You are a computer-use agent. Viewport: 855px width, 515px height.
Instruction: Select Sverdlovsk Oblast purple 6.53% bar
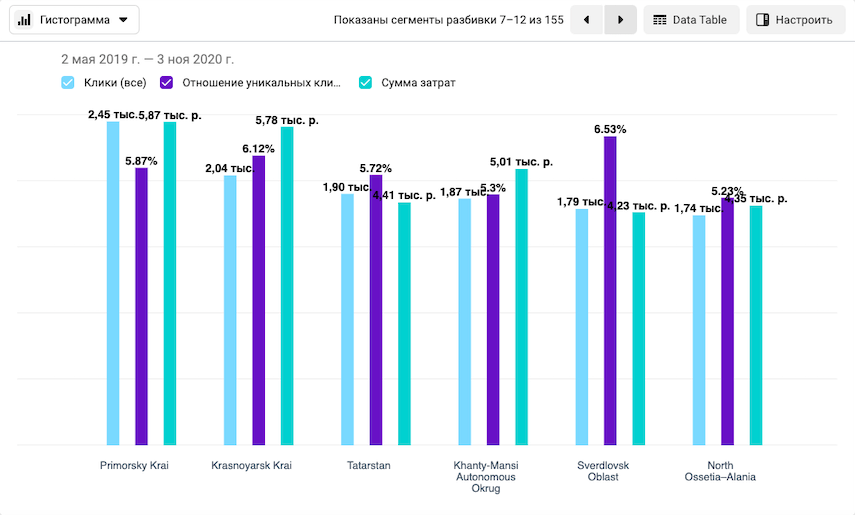[610, 291]
